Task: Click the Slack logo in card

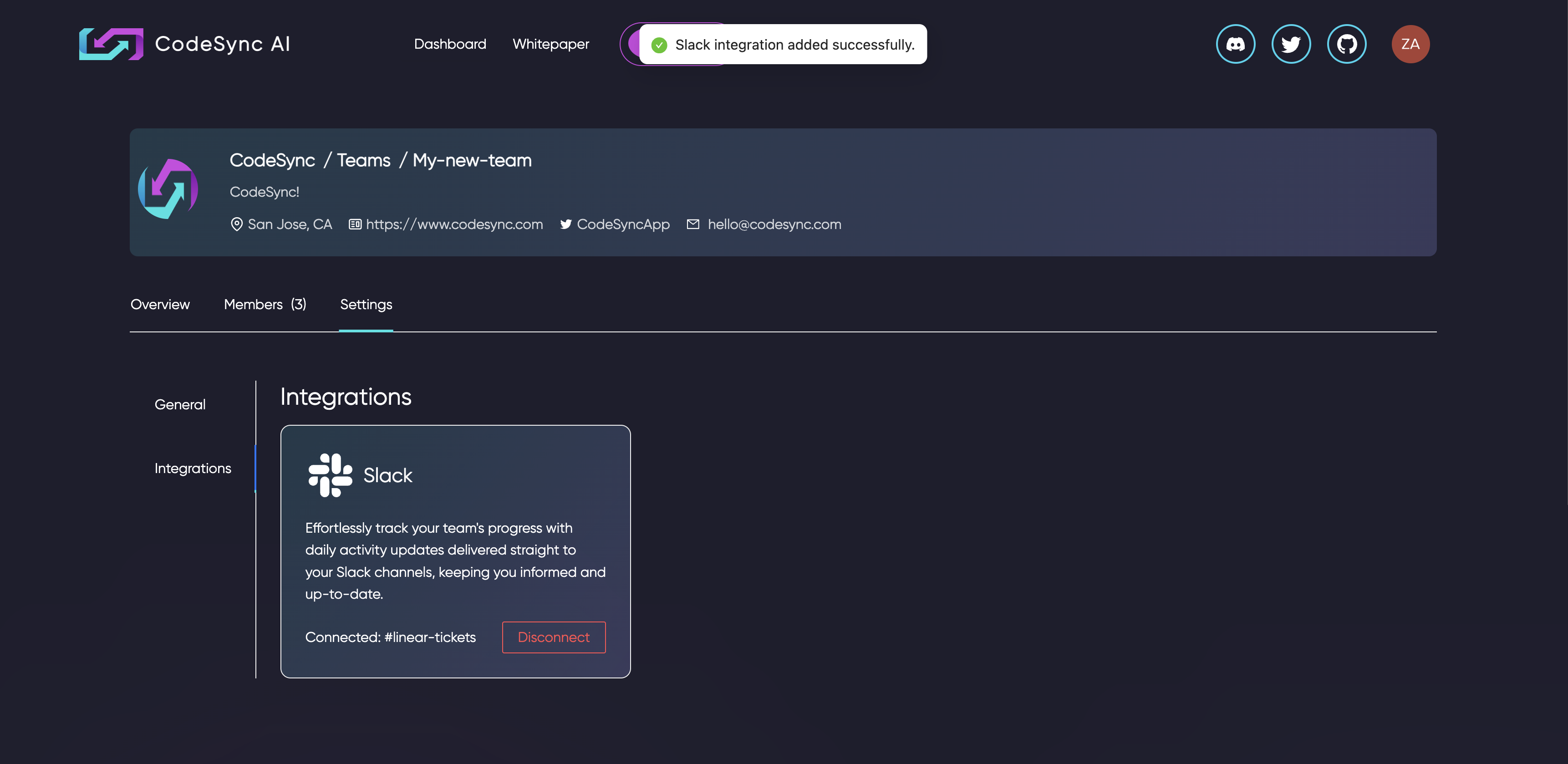Action: (330, 475)
